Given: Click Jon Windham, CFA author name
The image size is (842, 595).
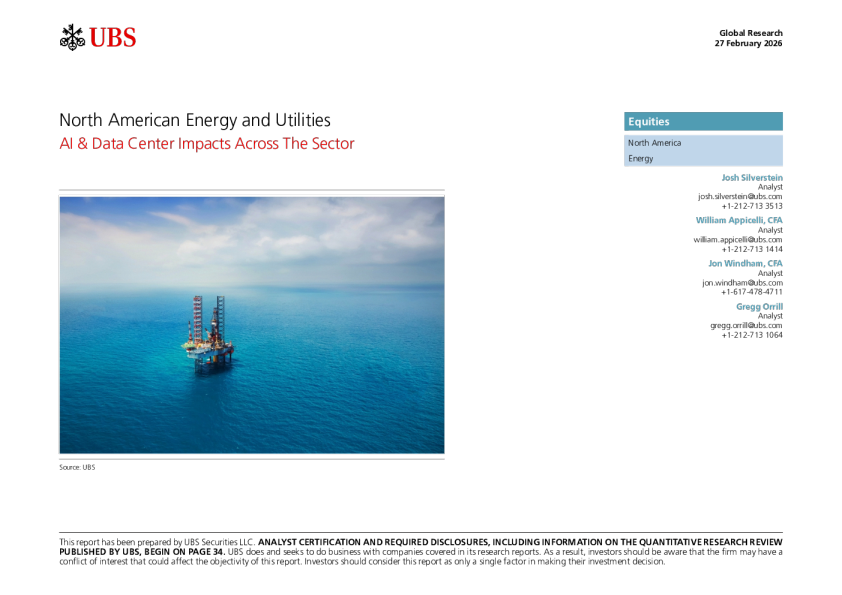Looking at the screenshot, I should point(744,263).
